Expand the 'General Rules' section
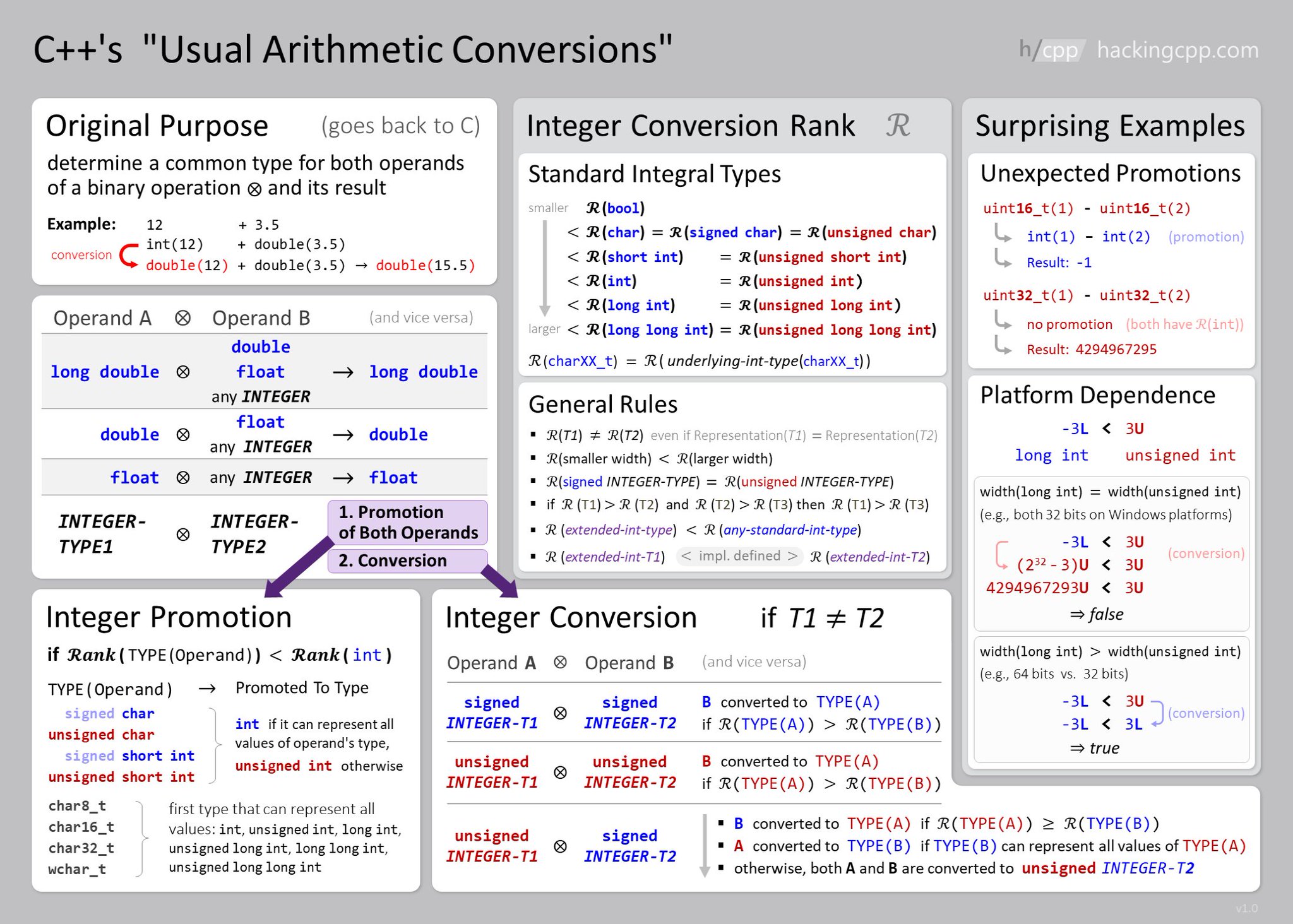The image size is (1293, 924). point(602,404)
